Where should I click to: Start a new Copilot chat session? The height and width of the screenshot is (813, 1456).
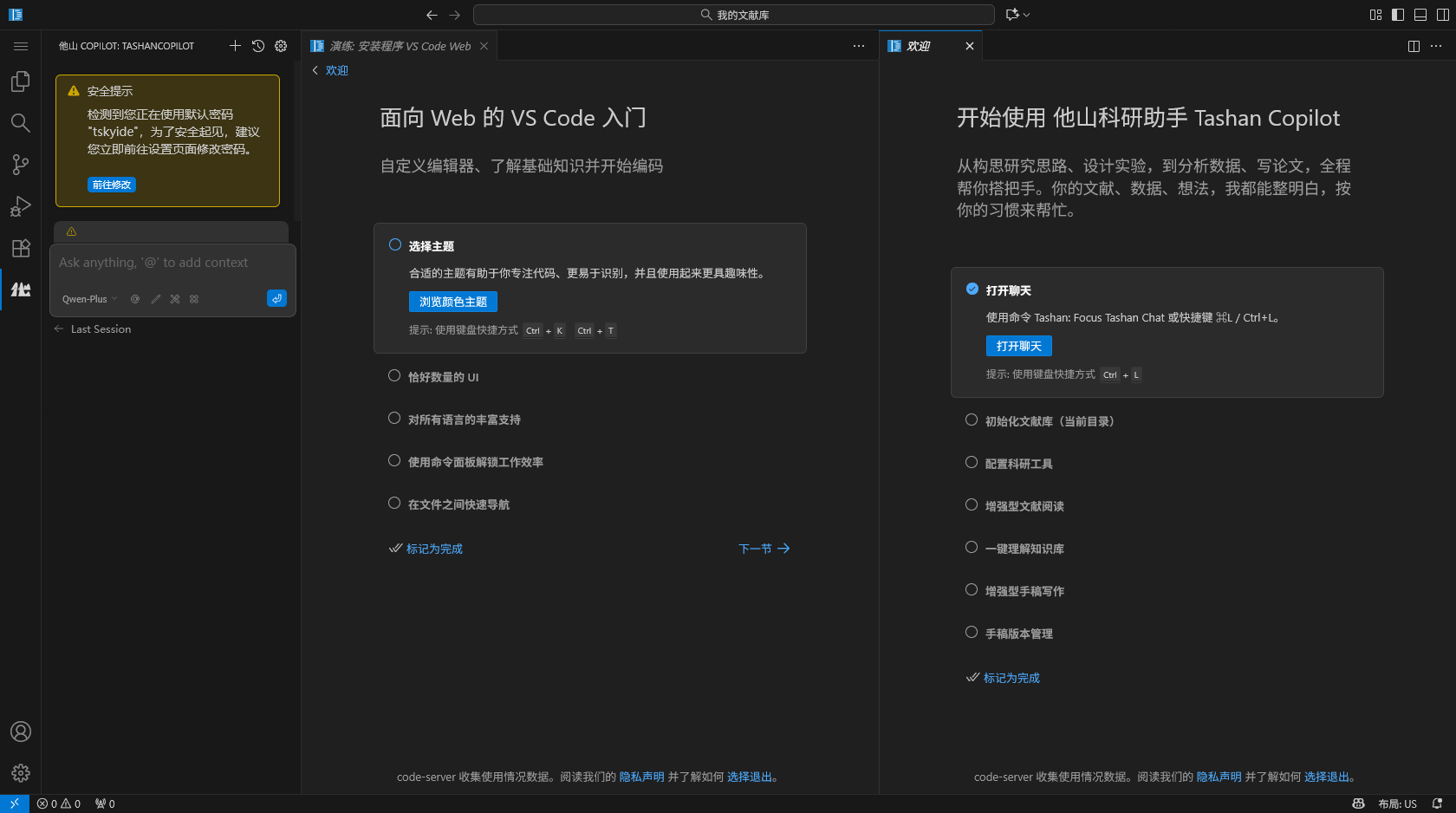(x=235, y=46)
